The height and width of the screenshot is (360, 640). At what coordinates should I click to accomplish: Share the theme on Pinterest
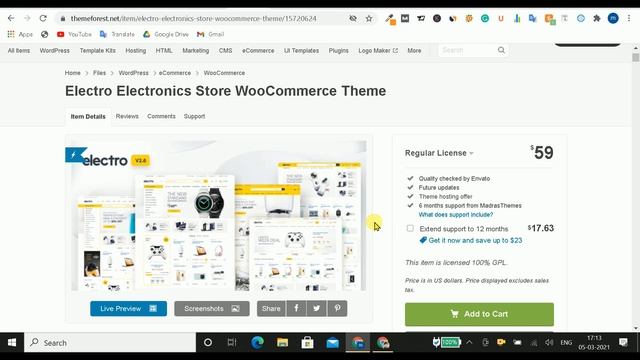(337, 309)
